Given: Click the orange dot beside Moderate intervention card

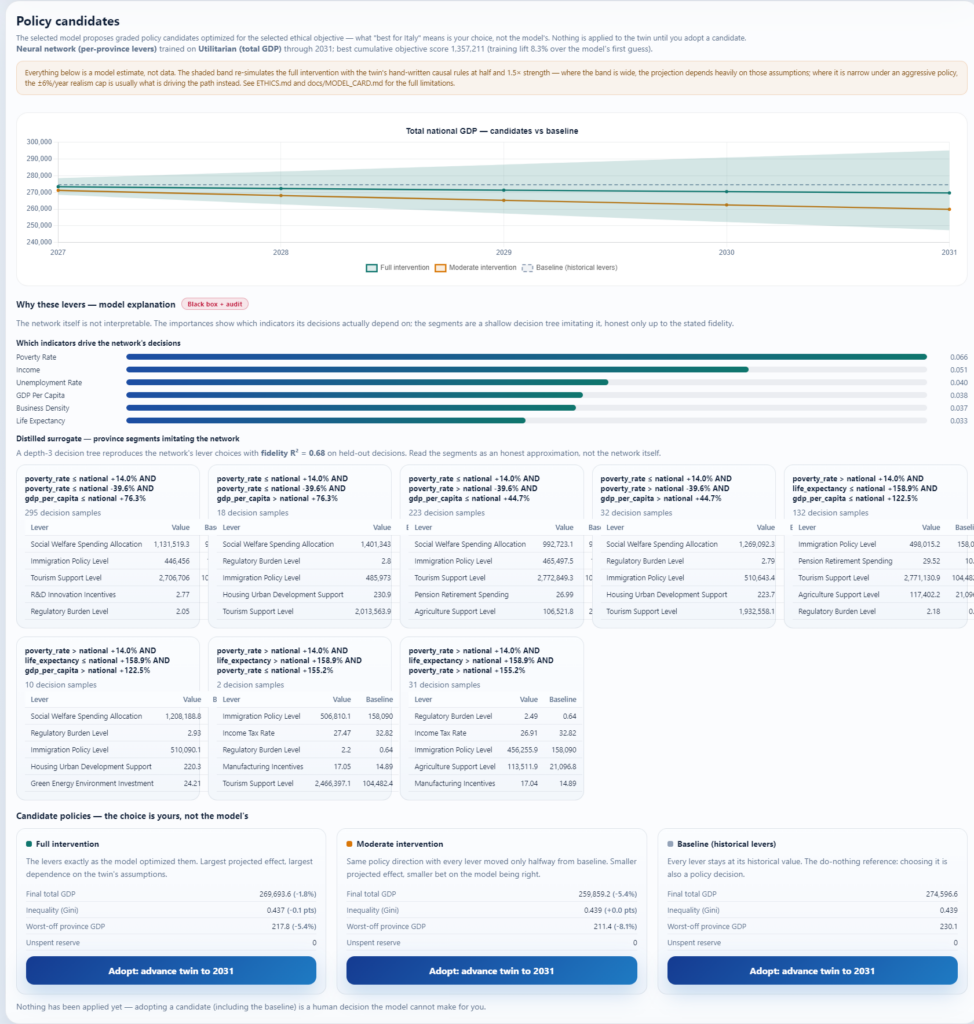Looking at the screenshot, I should pos(349,844).
